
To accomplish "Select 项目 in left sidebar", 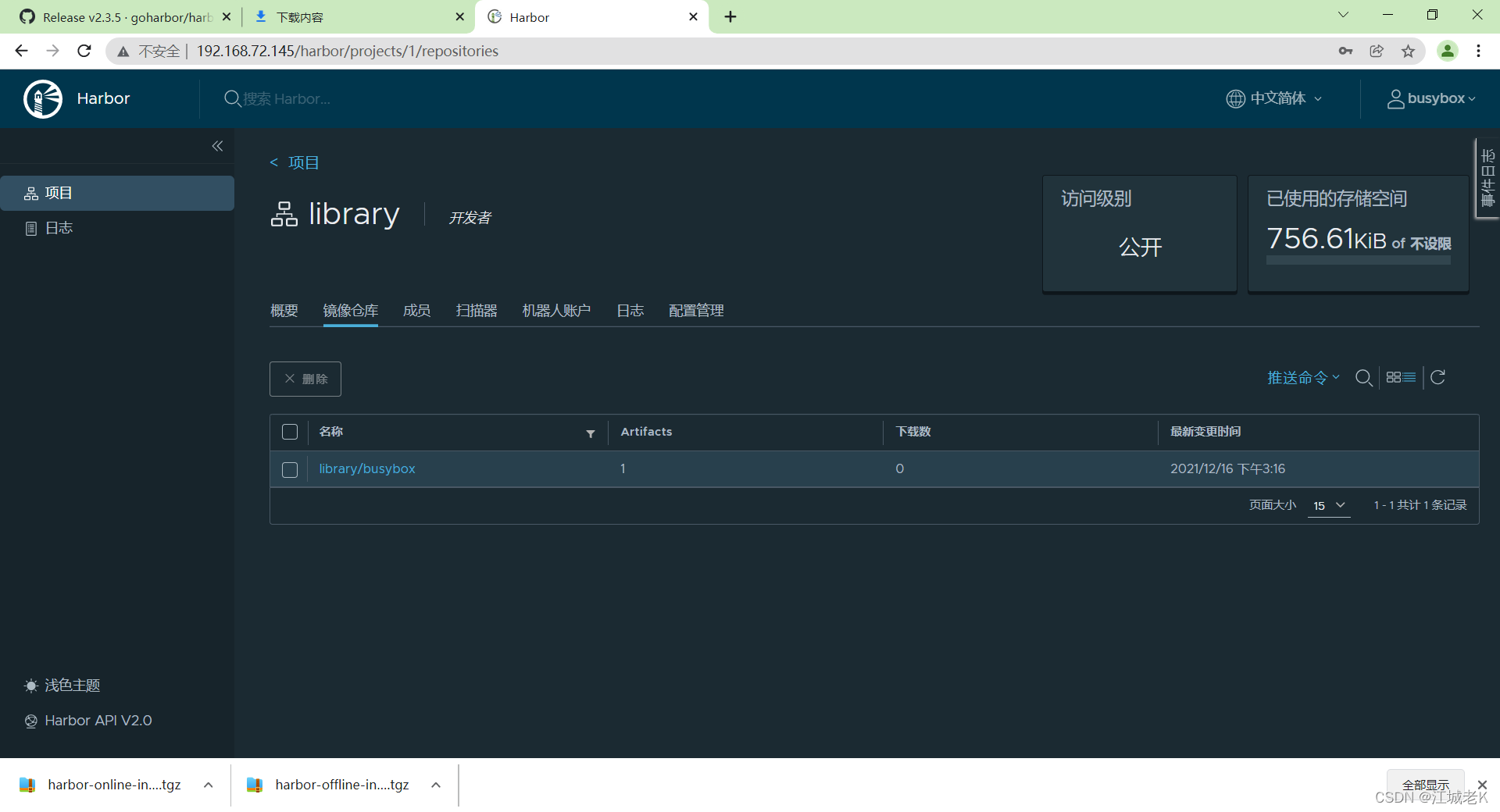I will pyautogui.click(x=117, y=193).
